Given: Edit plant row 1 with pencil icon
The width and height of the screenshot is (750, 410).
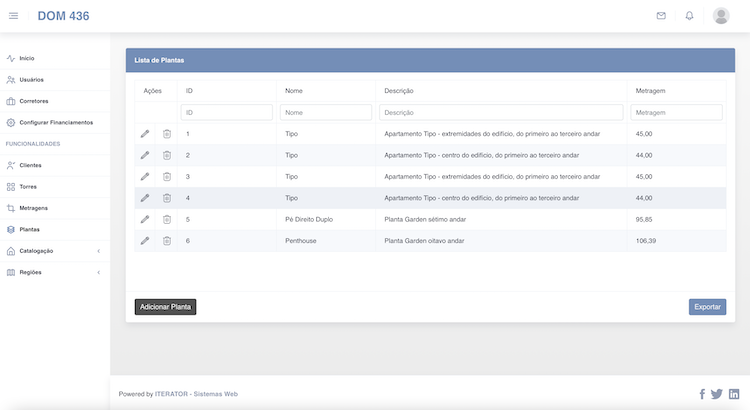Looking at the screenshot, I should (x=145, y=134).
